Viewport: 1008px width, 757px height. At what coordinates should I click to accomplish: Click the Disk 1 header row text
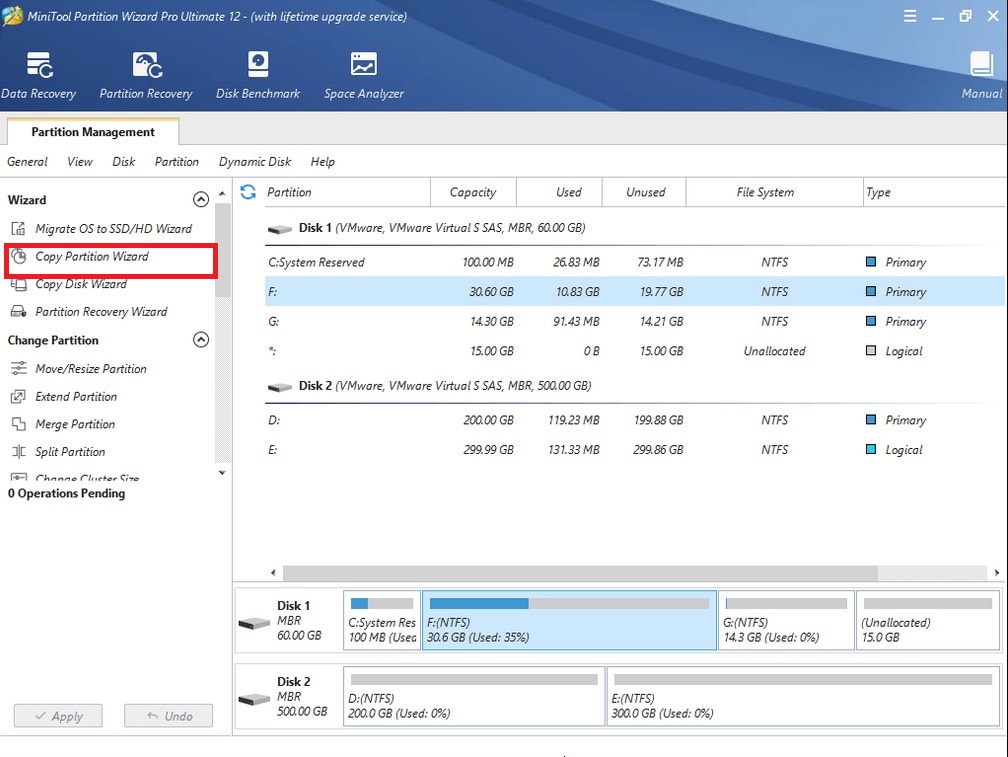442,227
